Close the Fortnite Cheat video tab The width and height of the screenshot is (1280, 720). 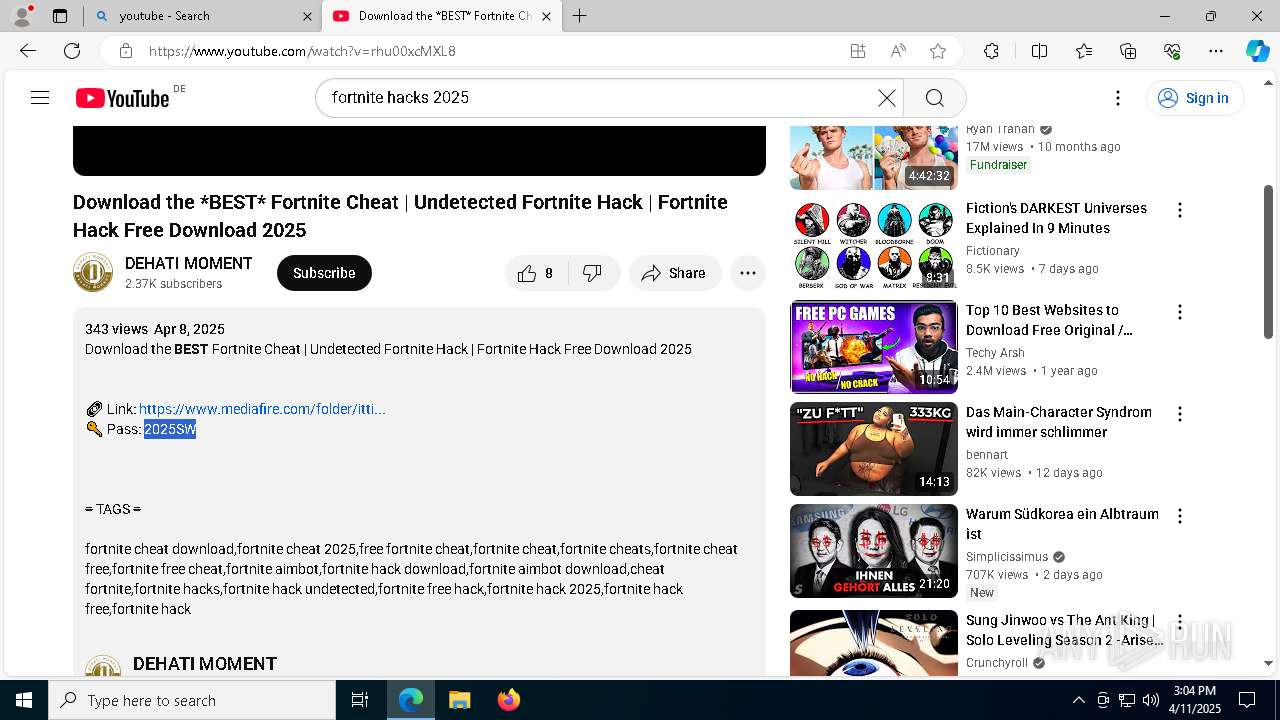click(546, 16)
